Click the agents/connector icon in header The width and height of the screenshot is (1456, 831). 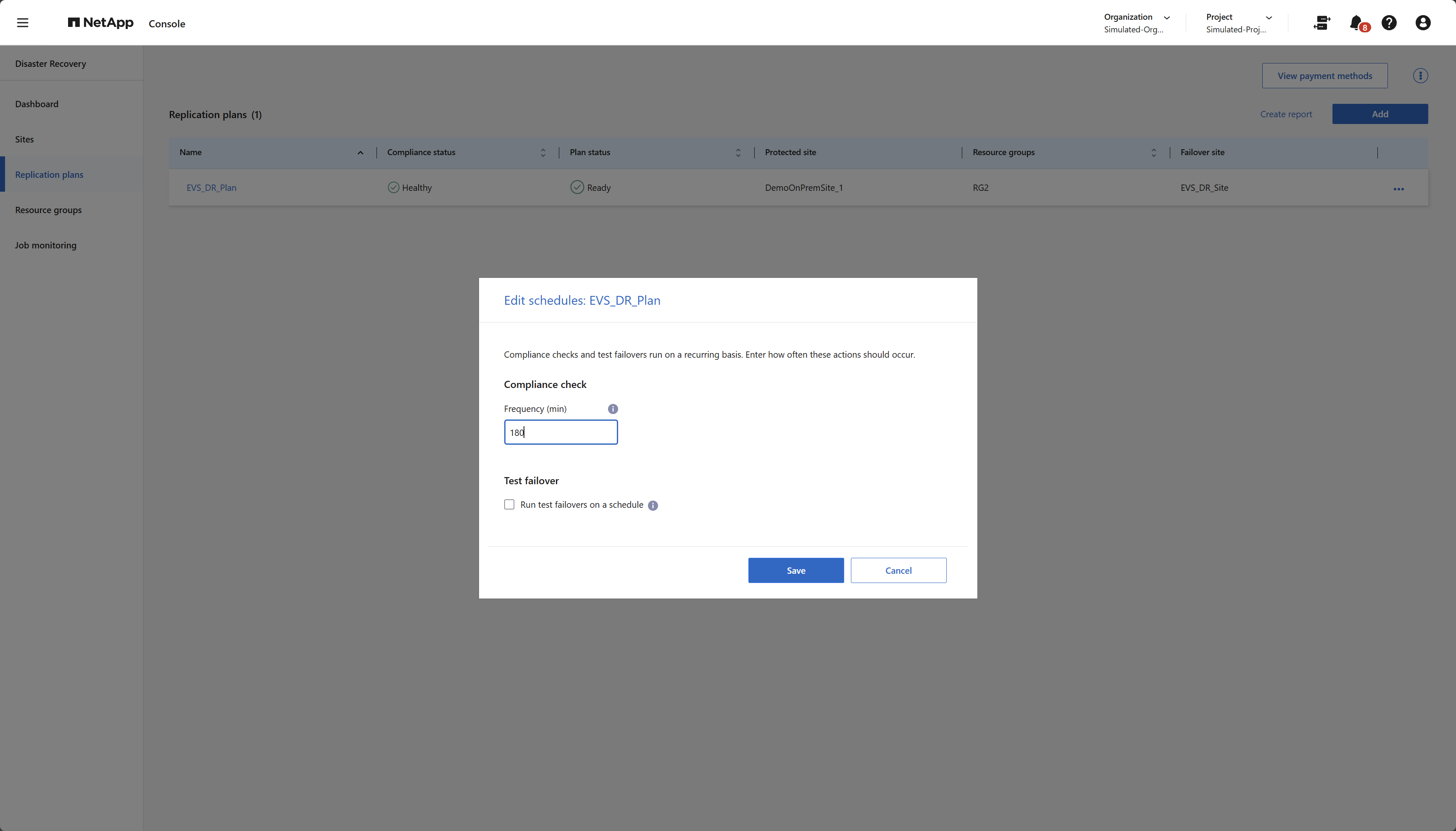tap(1322, 23)
